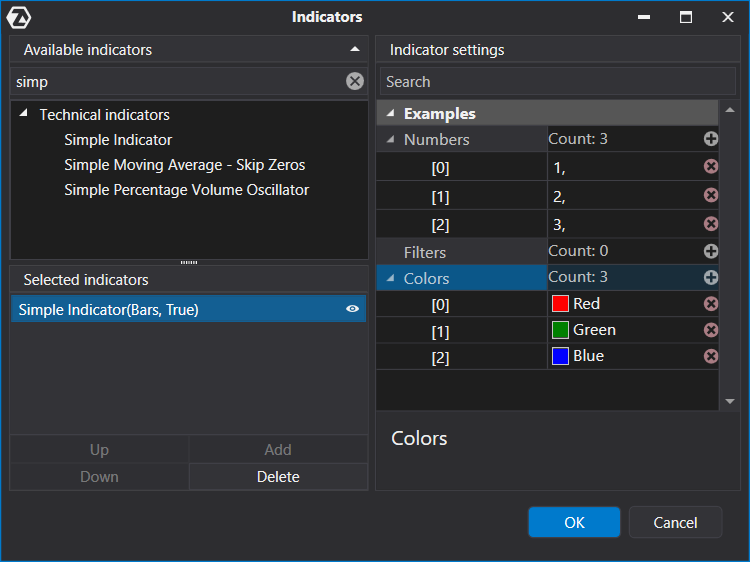Click the Numbers 'Count: 3' value
This screenshot has height=562, width=750.
577,139
